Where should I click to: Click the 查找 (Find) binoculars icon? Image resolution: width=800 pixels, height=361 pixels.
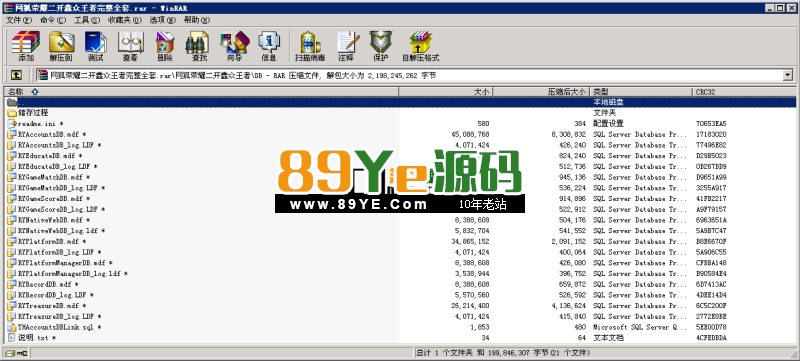click(199, 46)
